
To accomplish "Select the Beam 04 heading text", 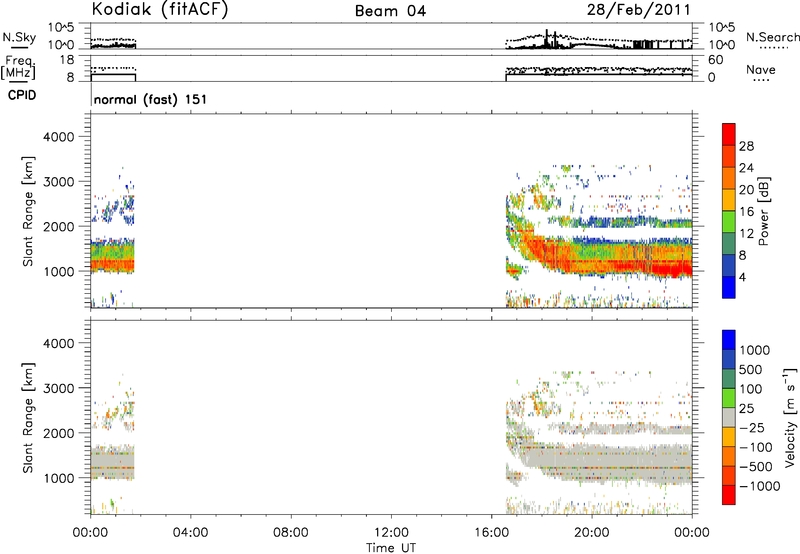I will click(x=390, y=11).
